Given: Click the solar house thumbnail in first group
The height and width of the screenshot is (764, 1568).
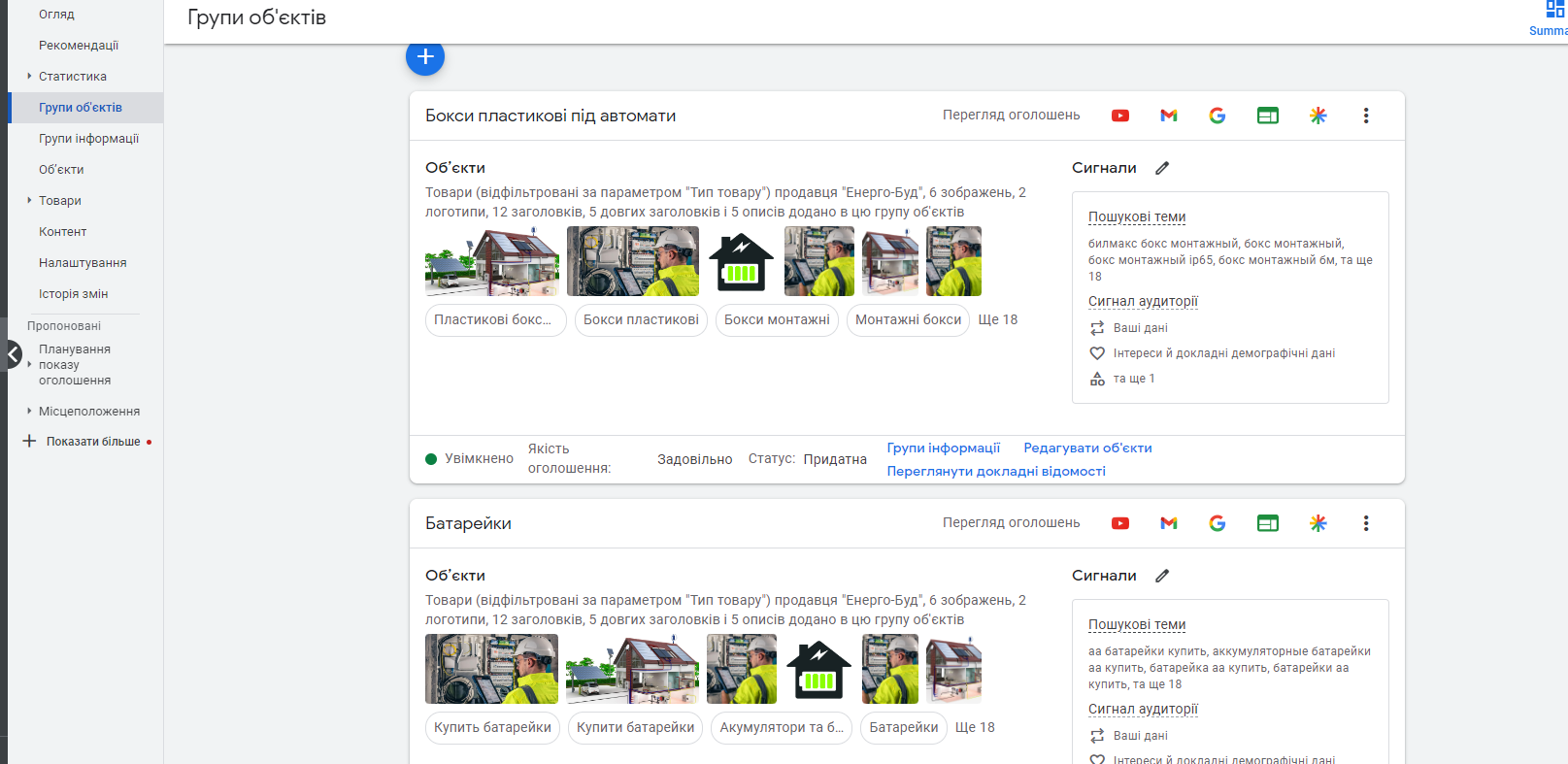Looking at the screenshot, I should tap(492, 262).
